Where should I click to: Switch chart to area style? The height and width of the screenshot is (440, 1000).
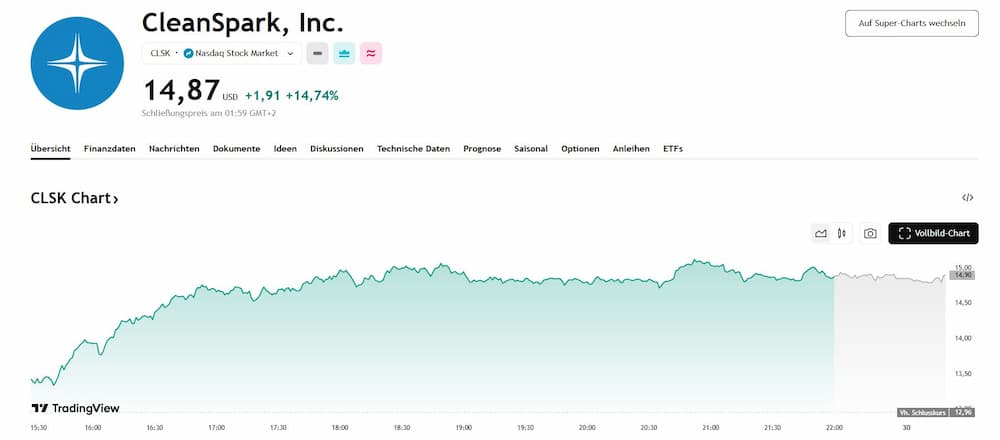tap(821, 233)
